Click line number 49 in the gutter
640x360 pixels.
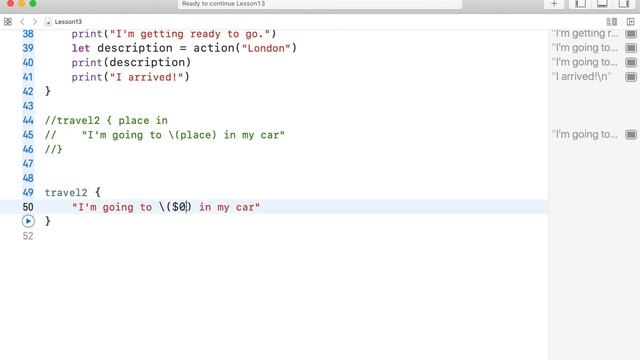click(x=28, y=193)
